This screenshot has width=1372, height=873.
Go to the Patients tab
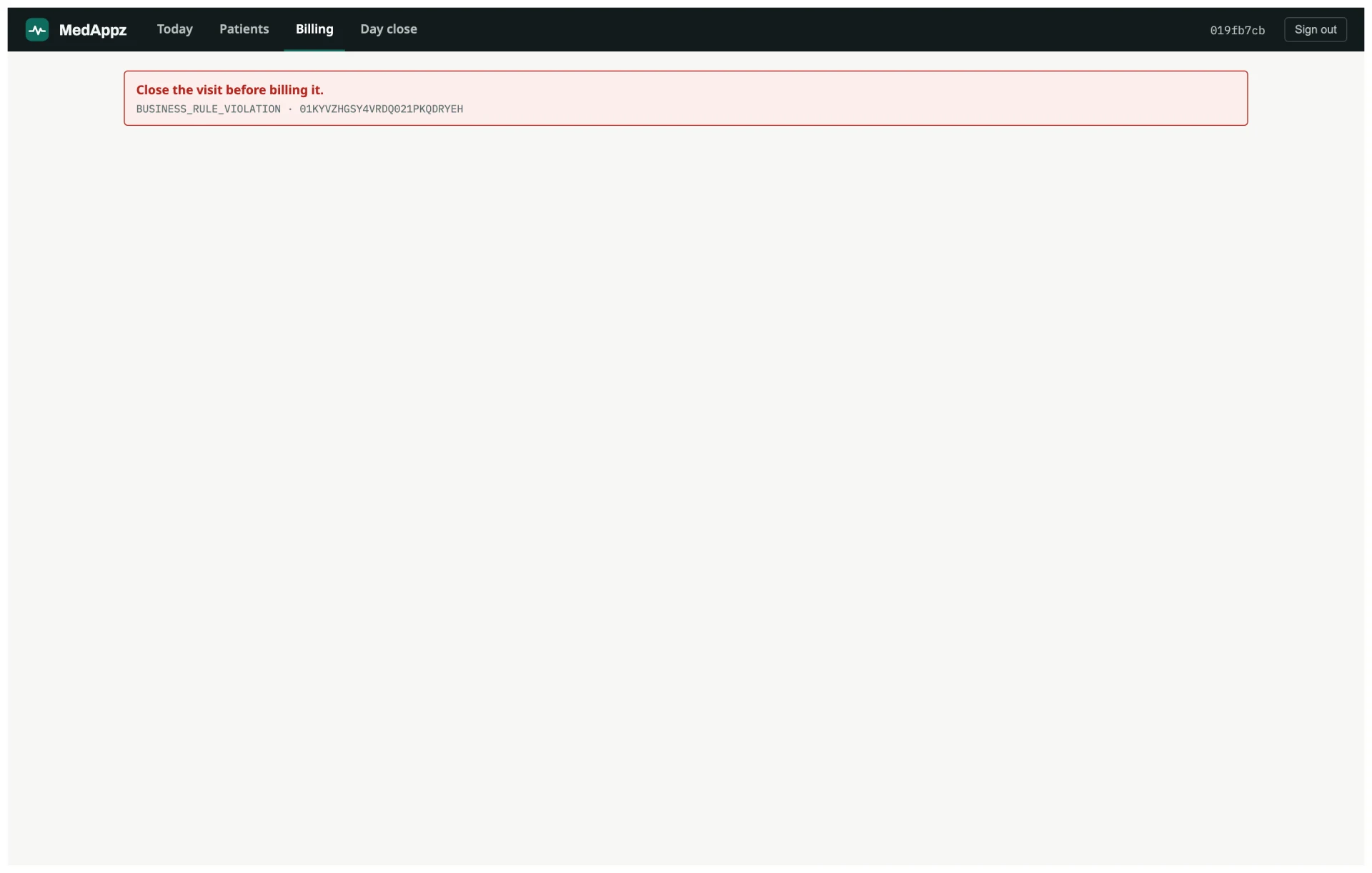tap(244, 29)
